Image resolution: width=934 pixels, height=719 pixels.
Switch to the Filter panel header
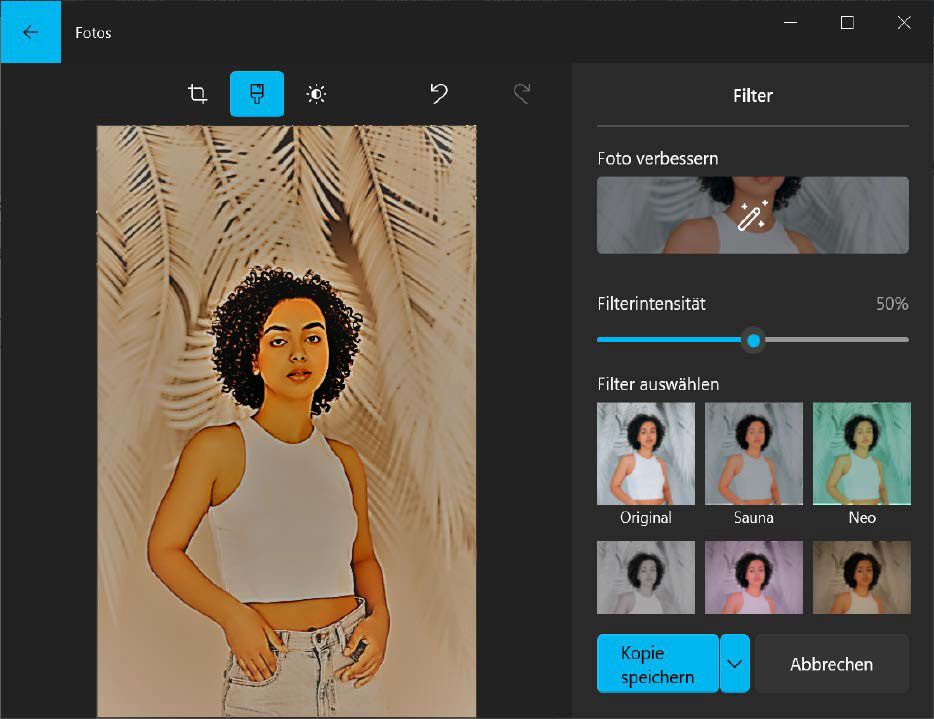click(x=752, y=95)
